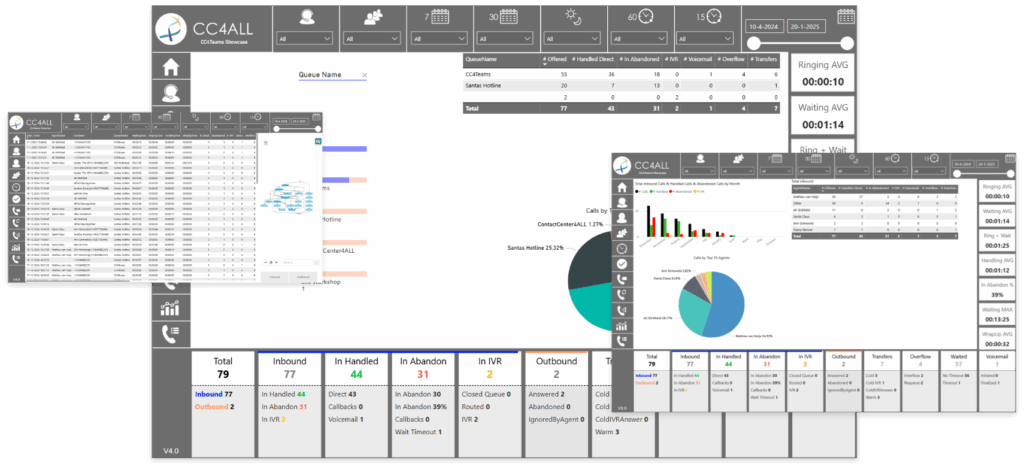Click the phone list icon in sidebar

171,333
